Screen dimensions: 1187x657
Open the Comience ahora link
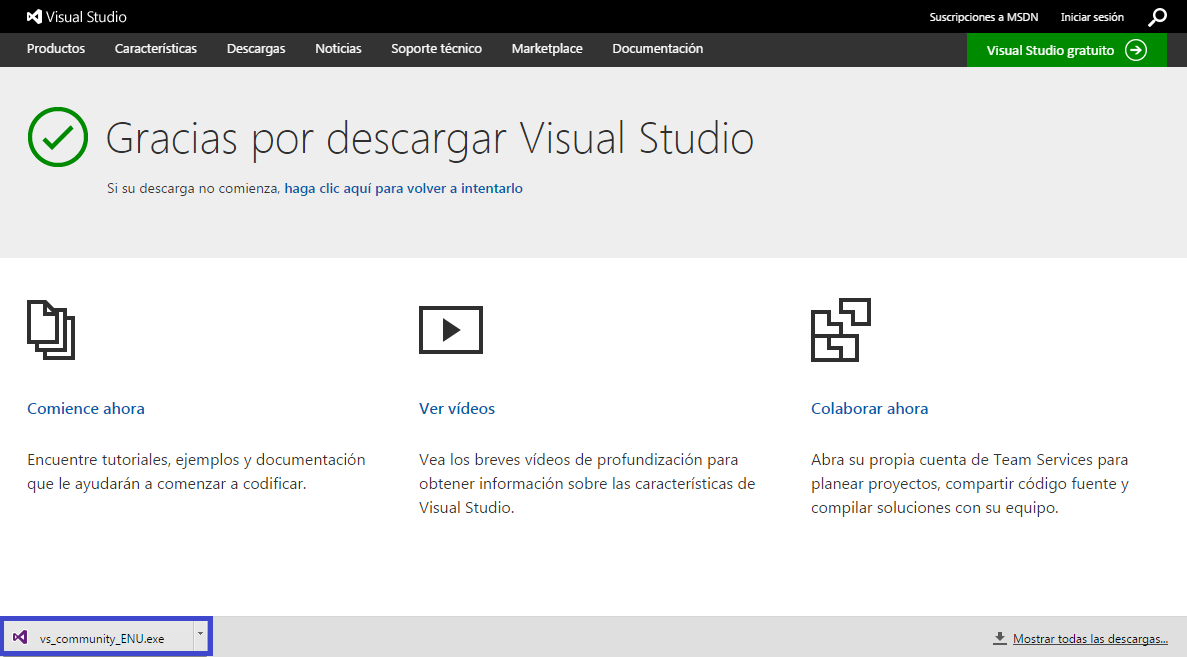(86, 409)
